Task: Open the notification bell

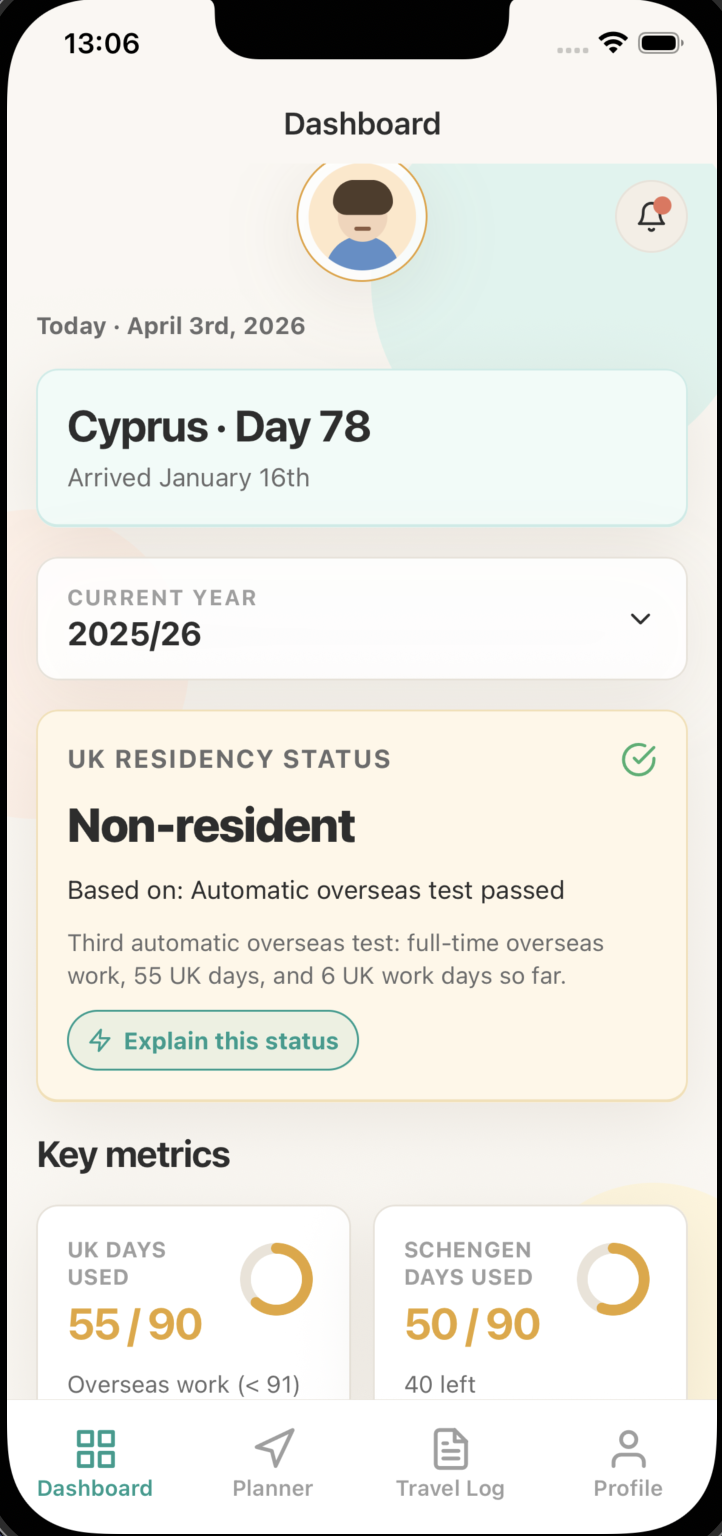Action: [x=651, y=216]
